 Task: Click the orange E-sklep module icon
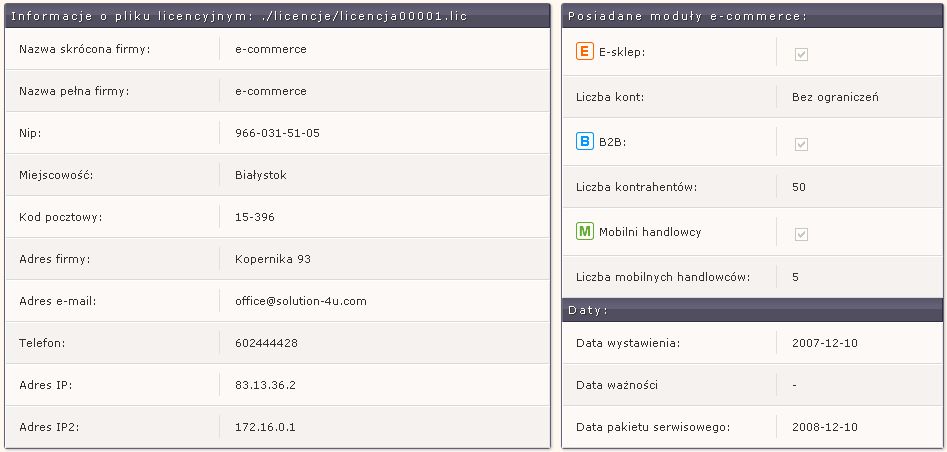point(585,52)
